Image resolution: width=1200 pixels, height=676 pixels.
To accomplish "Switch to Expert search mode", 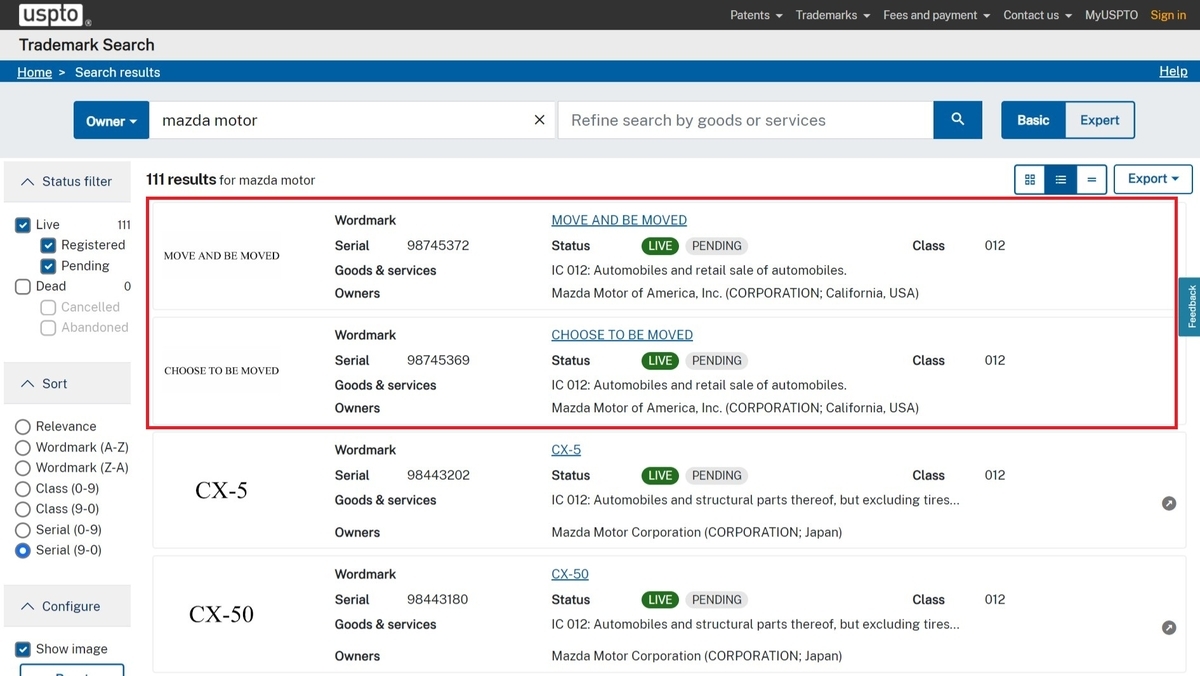I will pos(1100,120).
